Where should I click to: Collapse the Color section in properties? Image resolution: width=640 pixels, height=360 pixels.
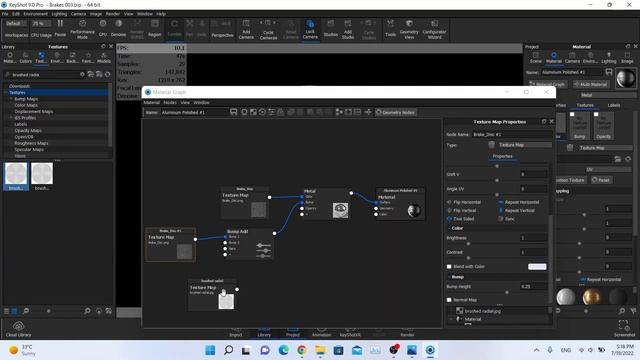click(449, 228)
